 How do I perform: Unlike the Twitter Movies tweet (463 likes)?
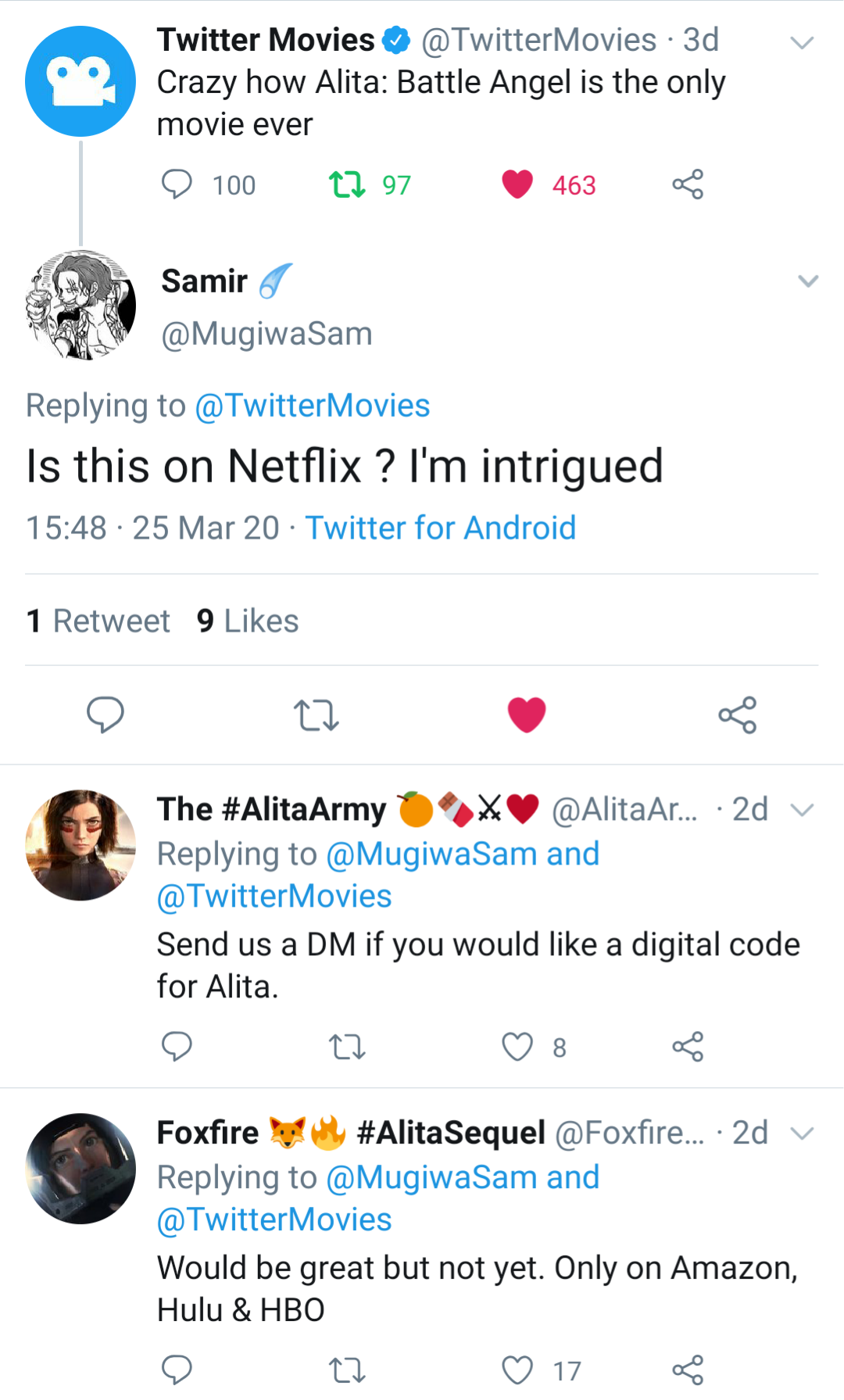click(517, 184)
